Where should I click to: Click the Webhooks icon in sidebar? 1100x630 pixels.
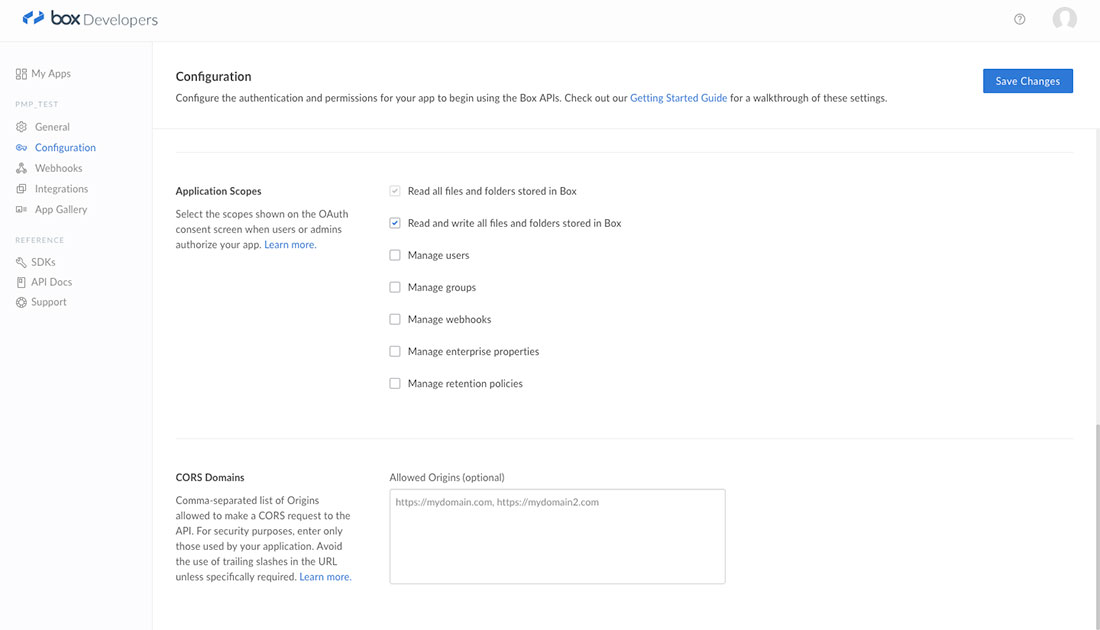tap(21, 168)
